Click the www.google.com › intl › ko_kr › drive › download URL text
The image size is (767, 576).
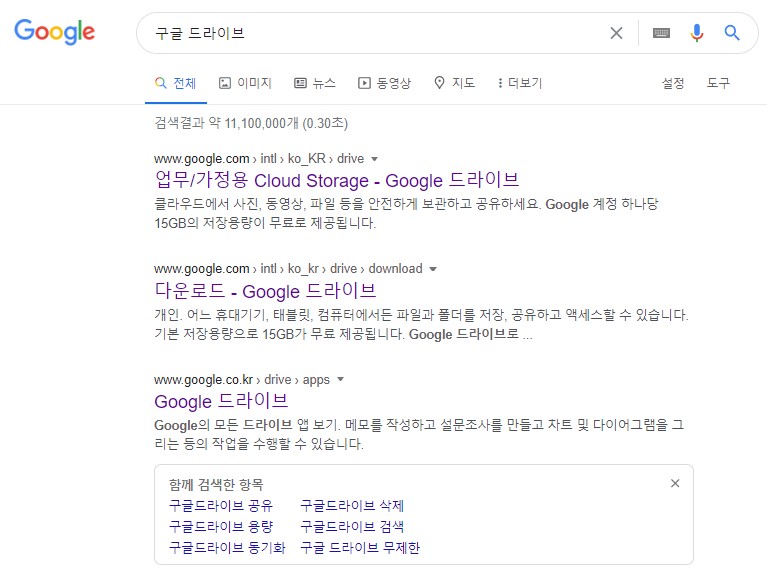(x=288, y=269)
